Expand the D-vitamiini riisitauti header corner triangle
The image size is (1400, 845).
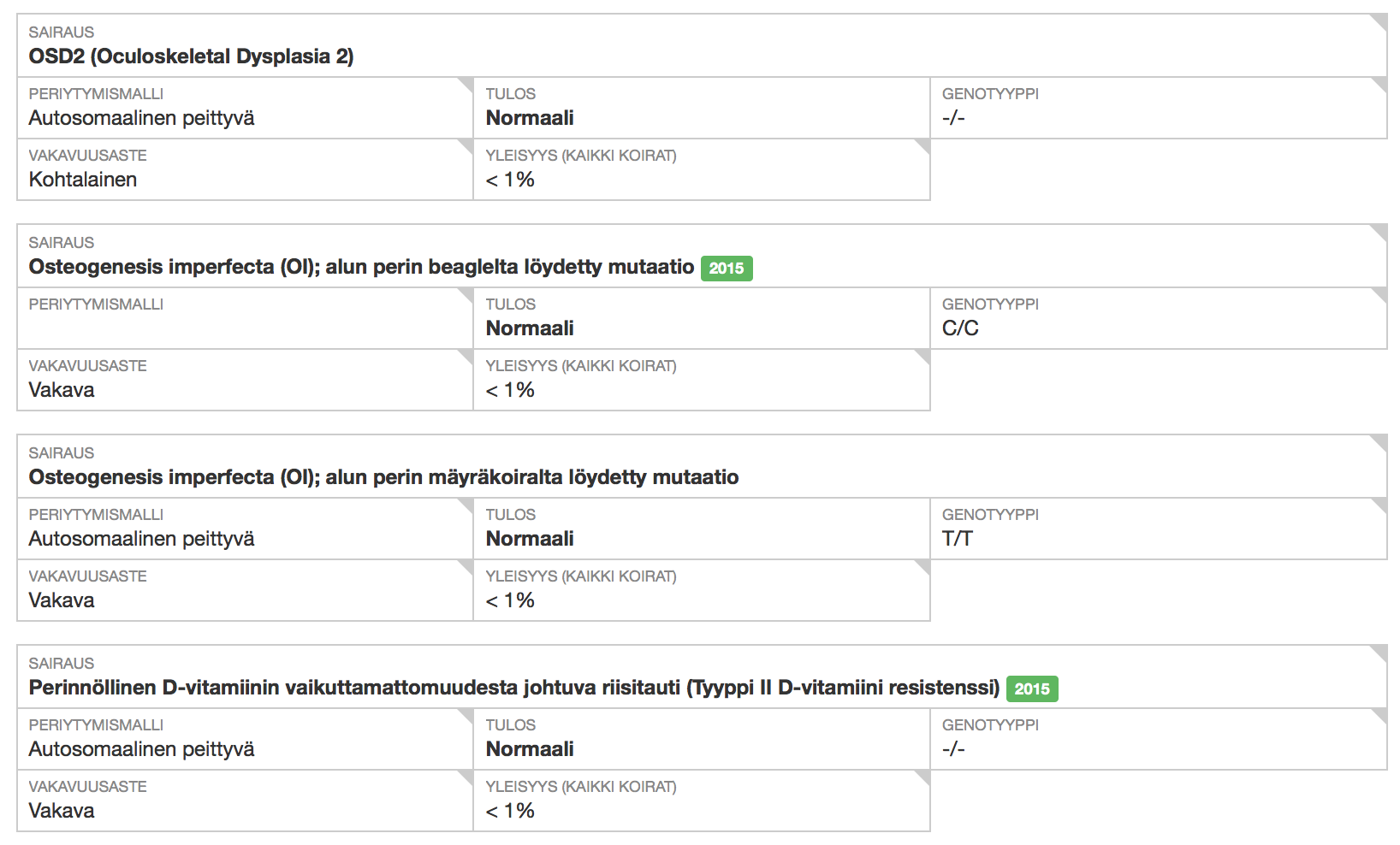pos(1379,652)
